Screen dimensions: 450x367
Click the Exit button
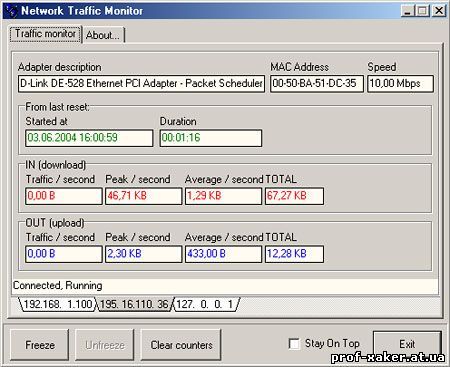click(x=407, y=344)
